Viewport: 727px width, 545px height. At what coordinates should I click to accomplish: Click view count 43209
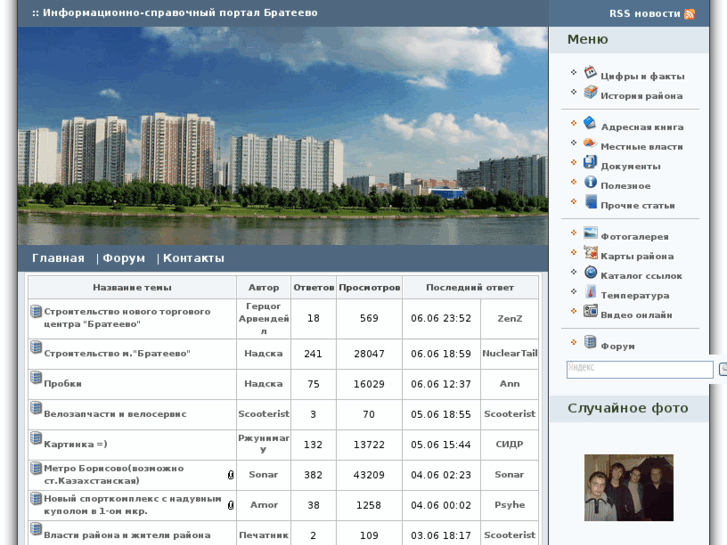click(x=369, y=475)
